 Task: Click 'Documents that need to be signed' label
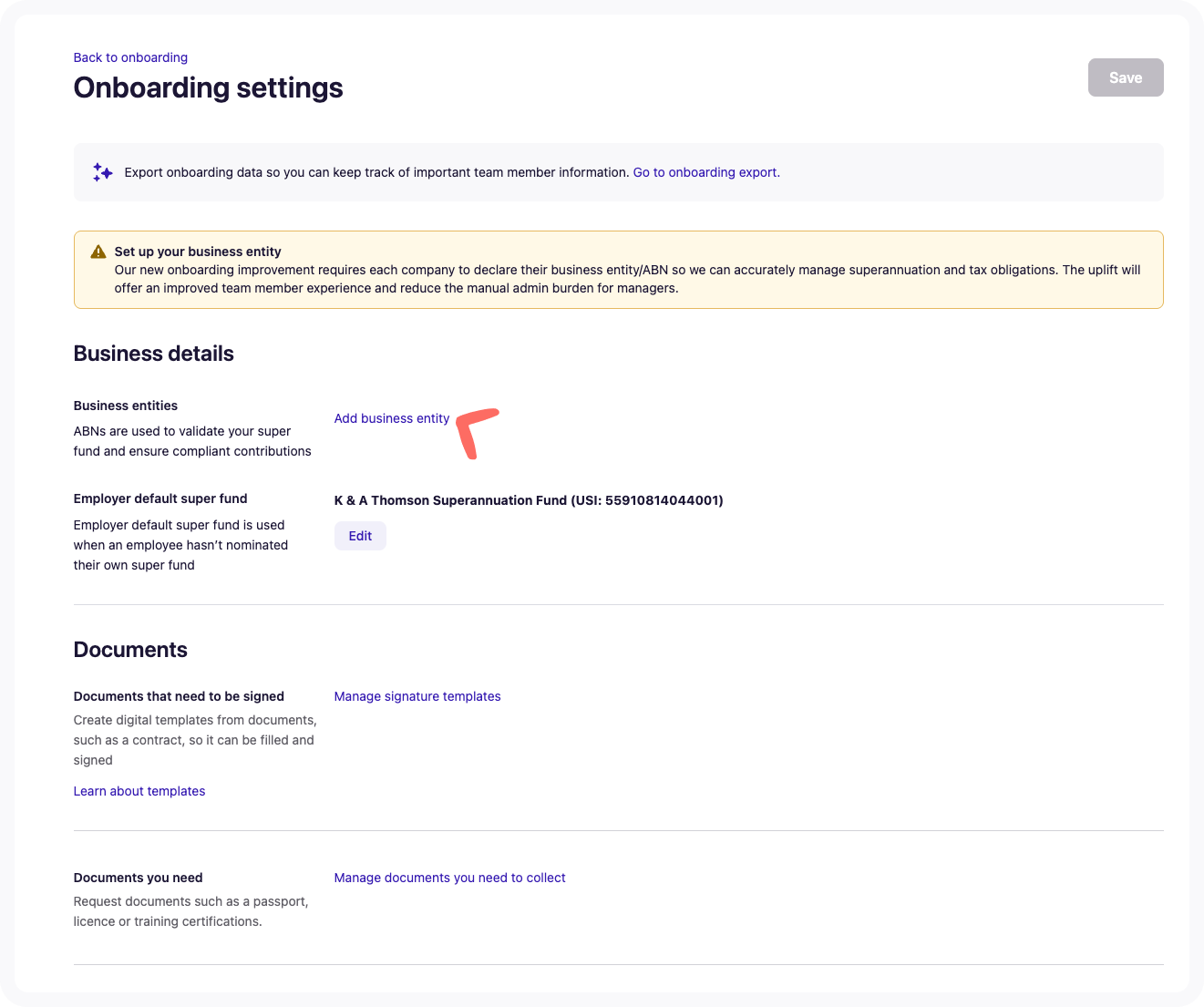point(179,696)
